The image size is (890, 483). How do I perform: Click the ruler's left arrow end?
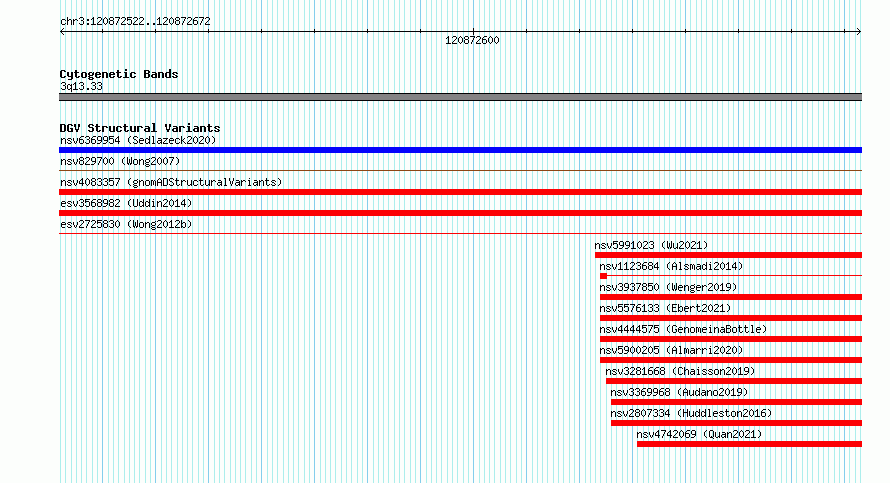62,32
